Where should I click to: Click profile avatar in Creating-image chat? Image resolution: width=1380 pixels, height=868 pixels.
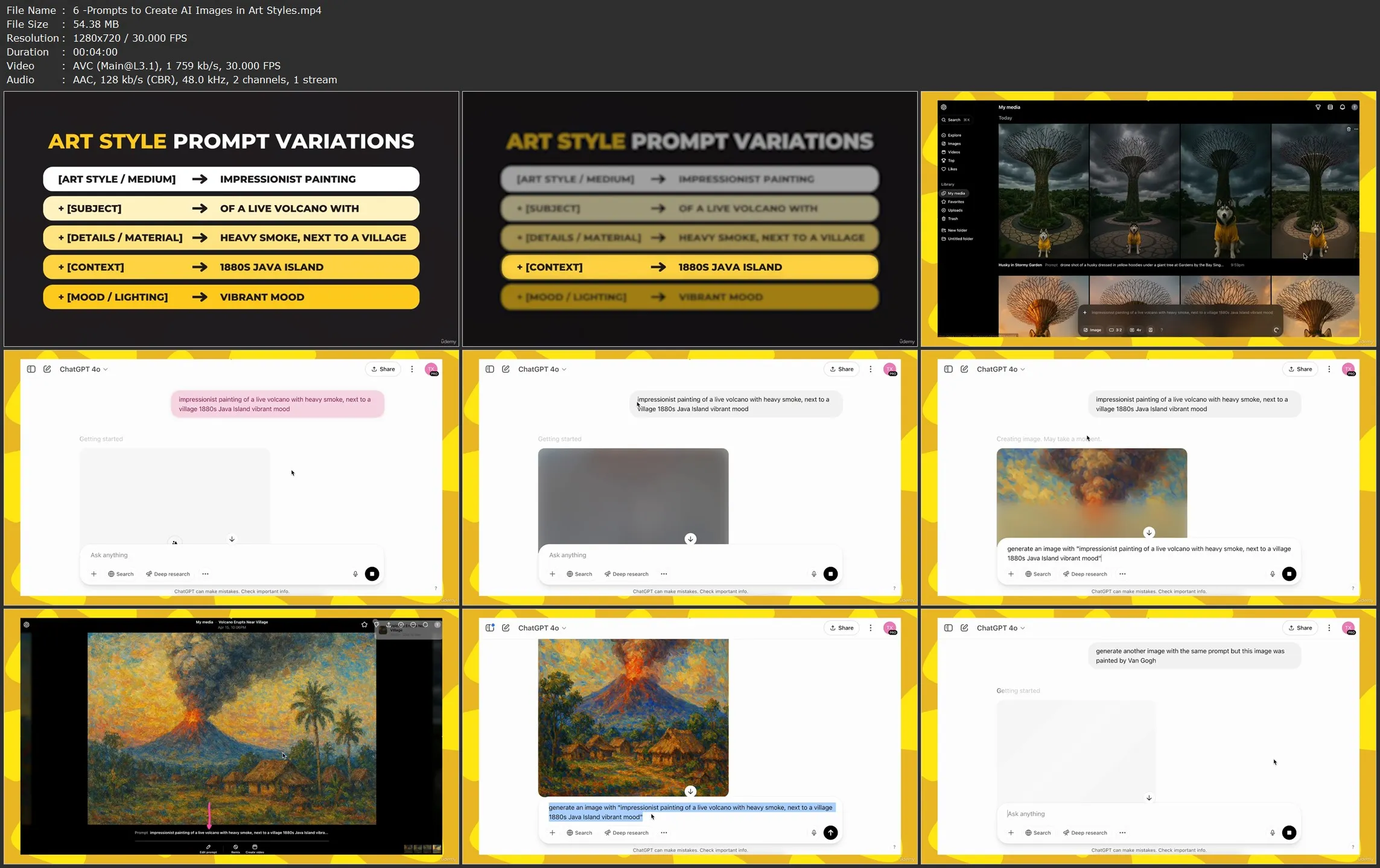coord(1349,370)
